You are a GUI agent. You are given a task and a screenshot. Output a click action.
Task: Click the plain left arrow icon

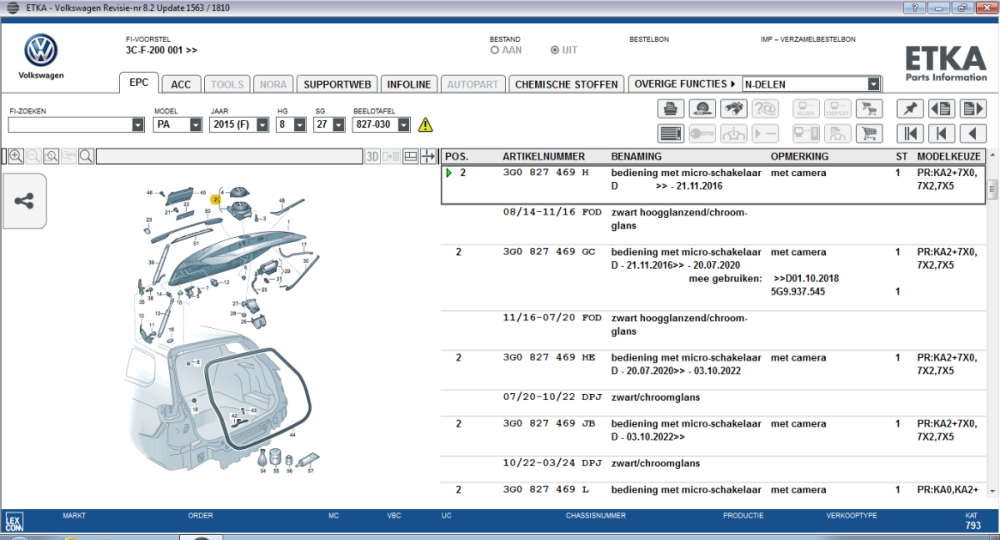click(973, 133)
